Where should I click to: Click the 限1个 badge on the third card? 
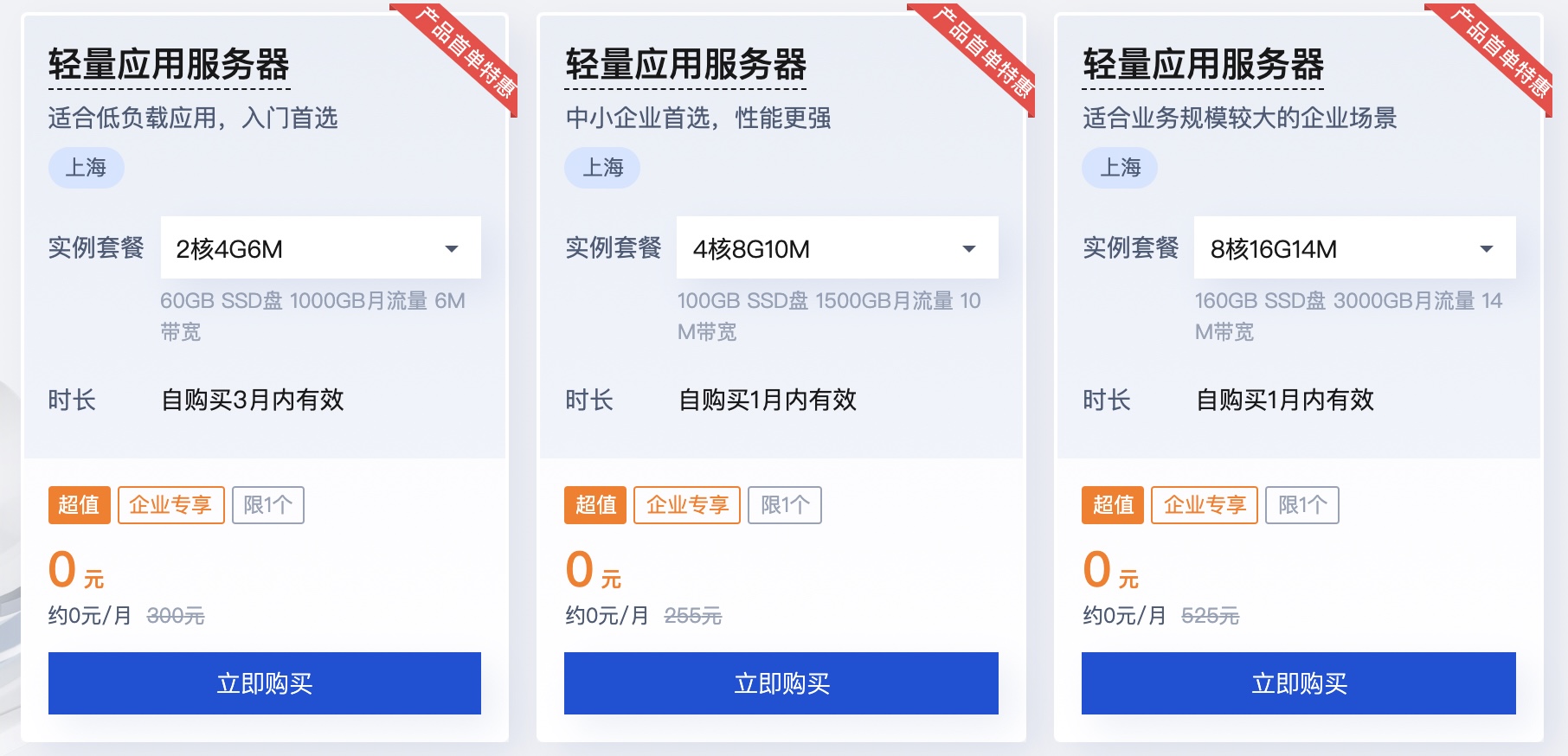point(1302,504)
